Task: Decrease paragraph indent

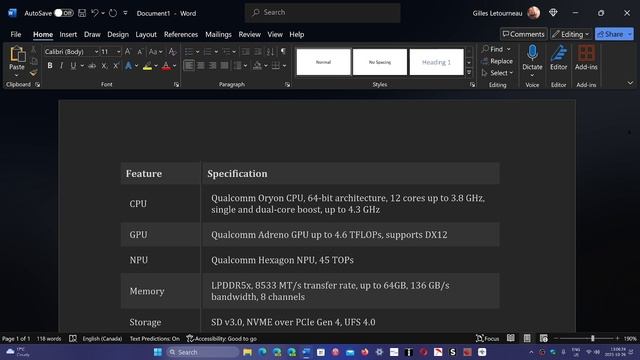Action: (245, 51)
